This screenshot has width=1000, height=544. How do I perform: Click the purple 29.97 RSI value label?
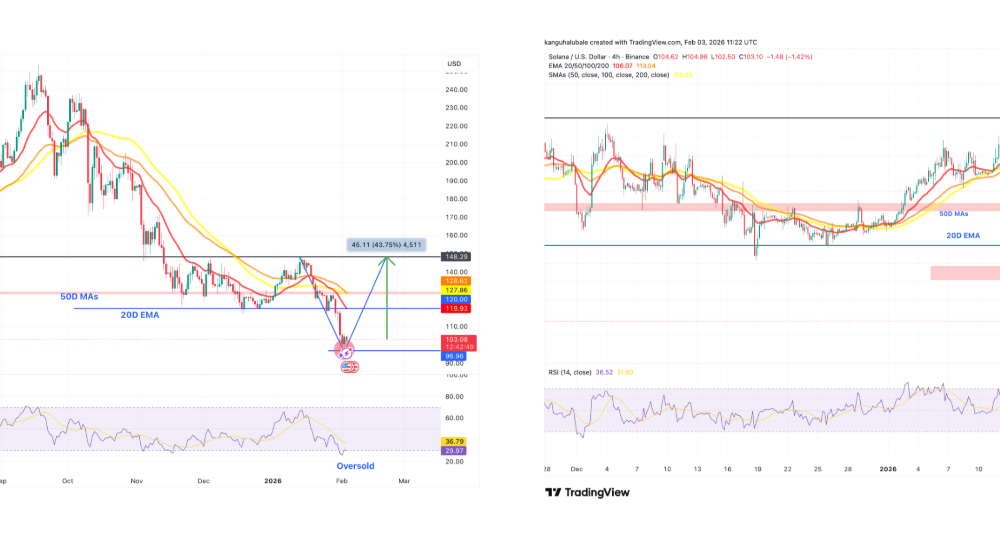tap(456, 452)
